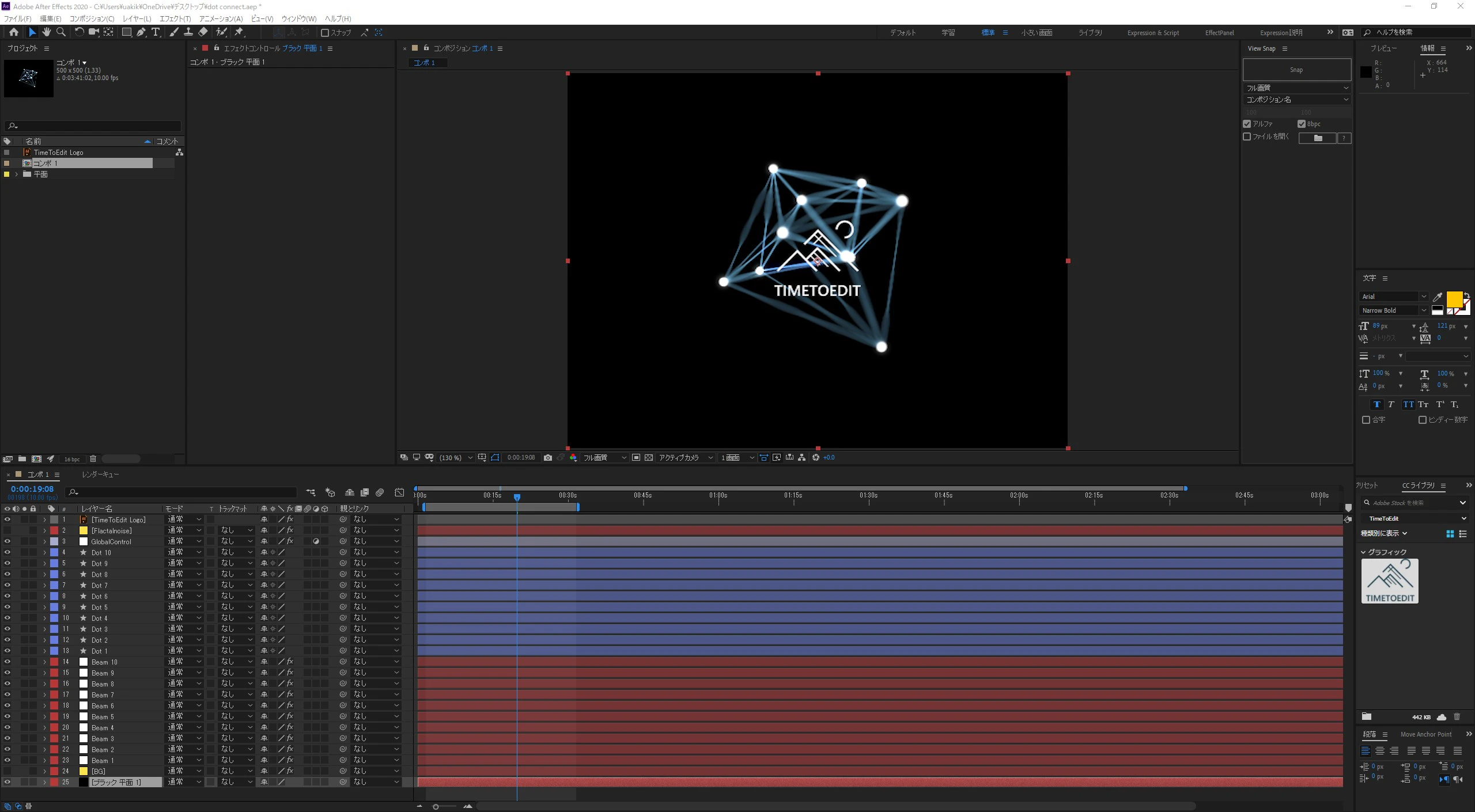1475x812 pixels.
Task: Expand the 平面 folder in Project panel
Action: (x=16, y=174)
